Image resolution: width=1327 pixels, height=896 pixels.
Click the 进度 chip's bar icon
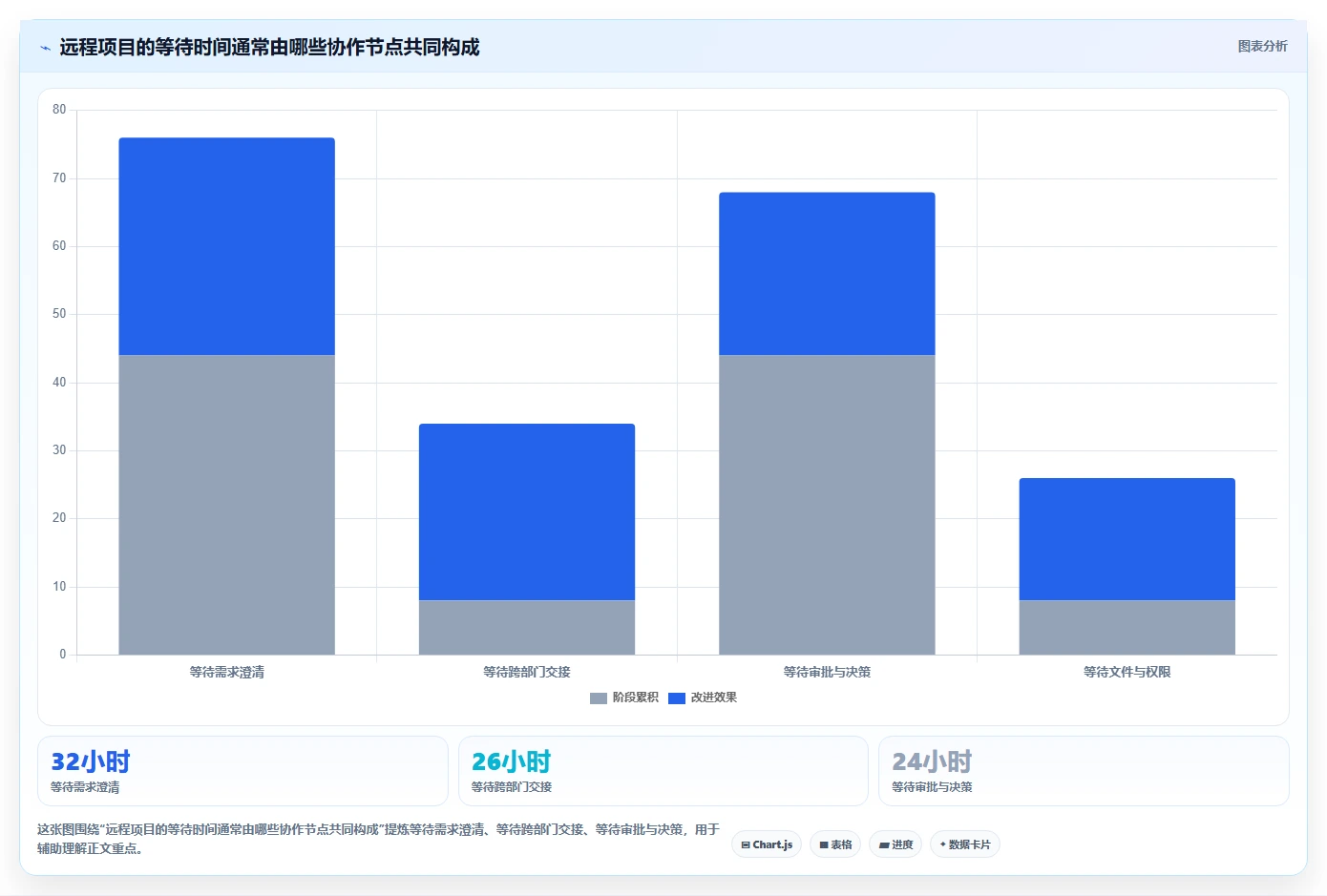pos(884,845)
